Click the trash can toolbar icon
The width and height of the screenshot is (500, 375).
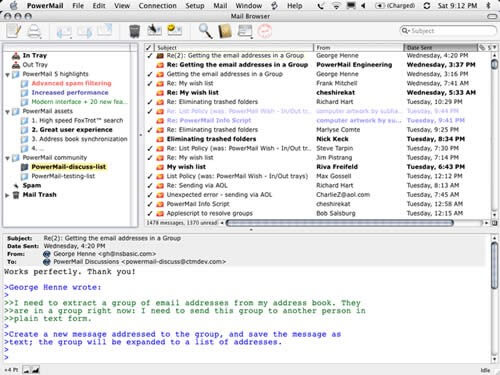click(134, 31)
